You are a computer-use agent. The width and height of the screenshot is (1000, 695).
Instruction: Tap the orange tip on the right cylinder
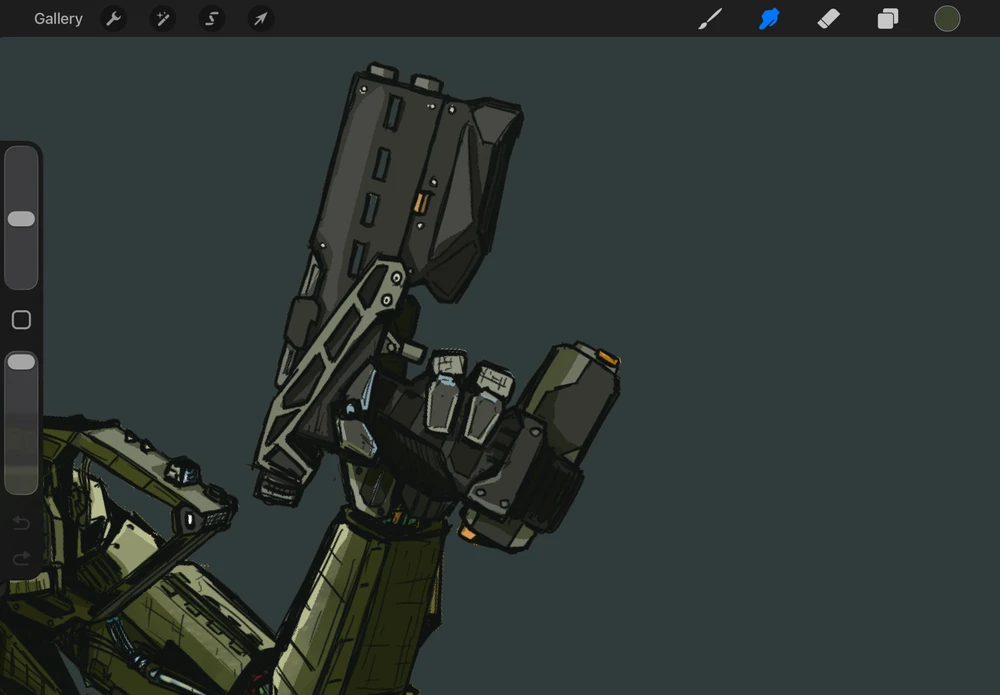609,356
